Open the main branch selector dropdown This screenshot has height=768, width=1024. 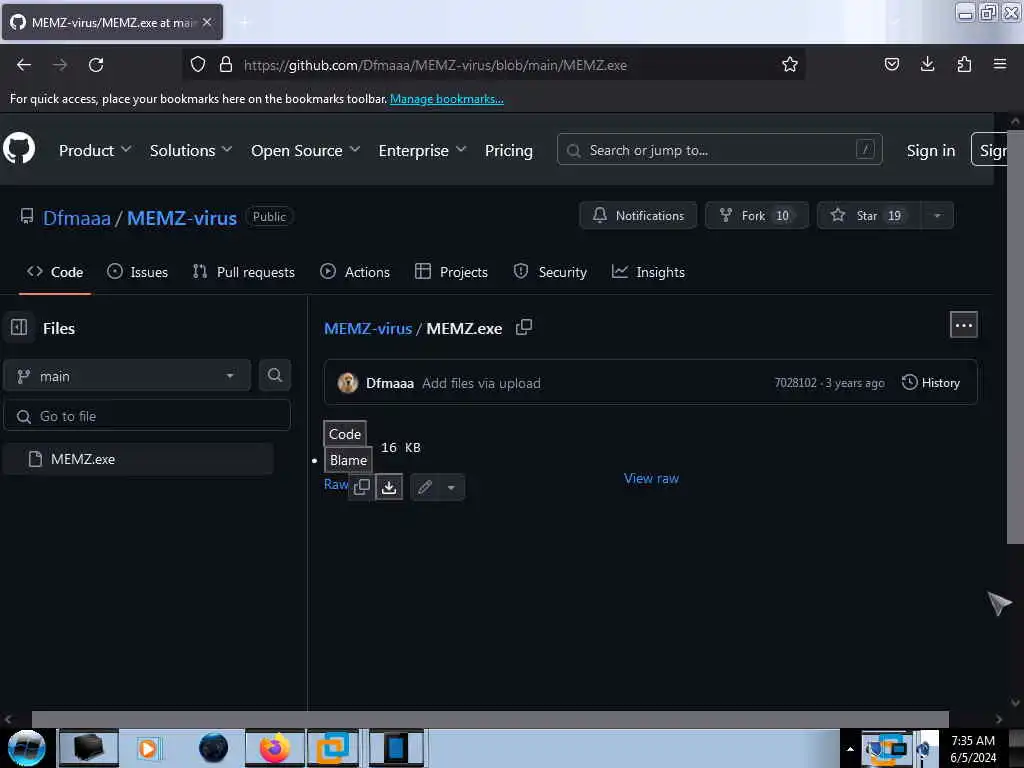coord(127,376)
